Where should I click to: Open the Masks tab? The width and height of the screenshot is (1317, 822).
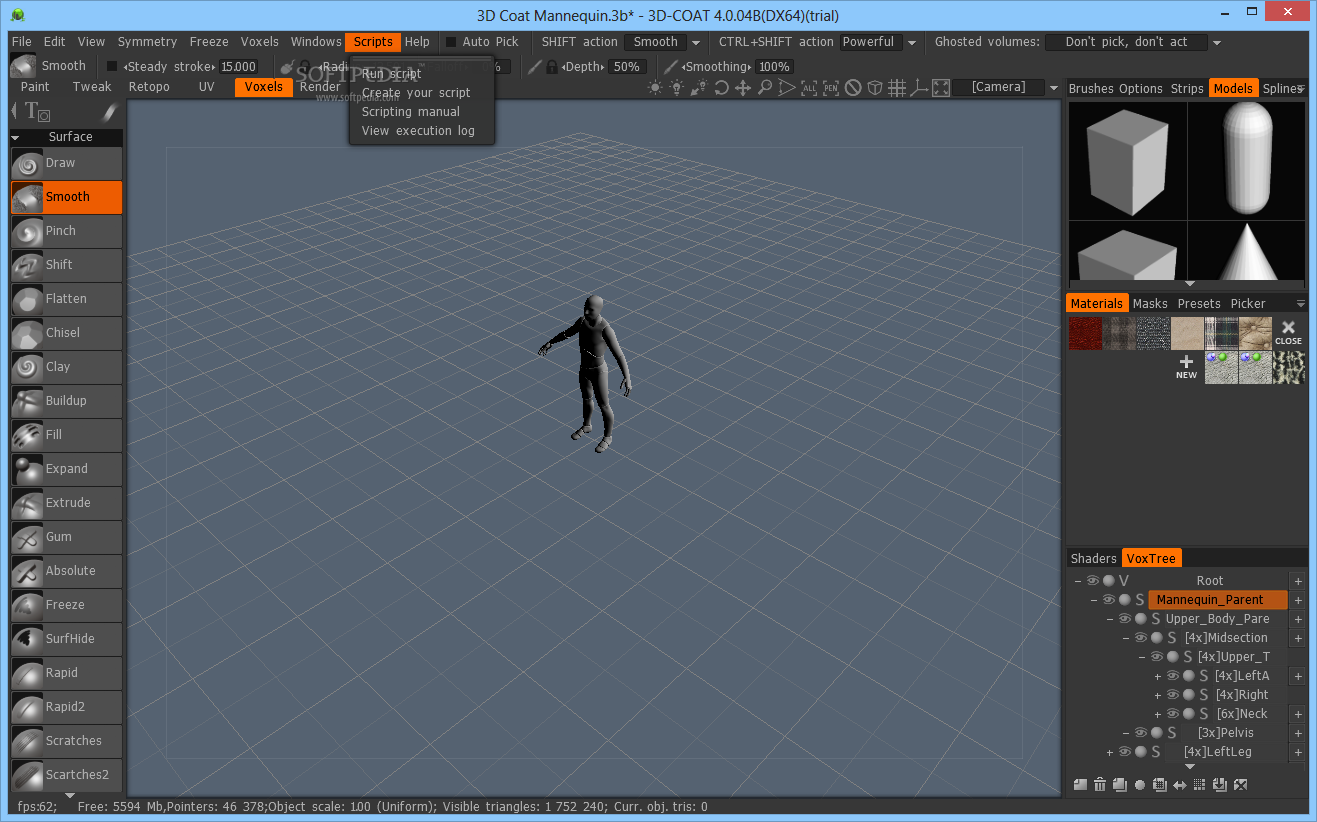[1150, 304]
